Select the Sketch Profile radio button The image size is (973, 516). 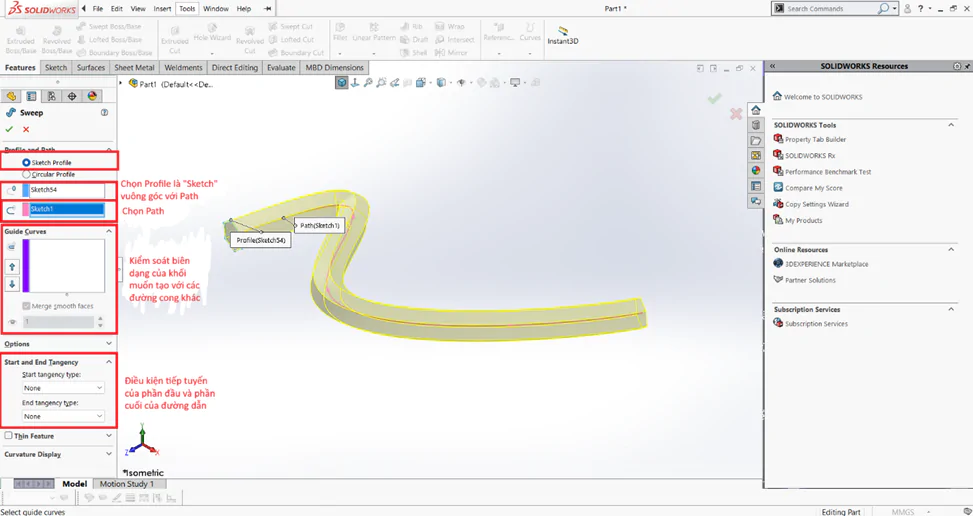(26, 162)
